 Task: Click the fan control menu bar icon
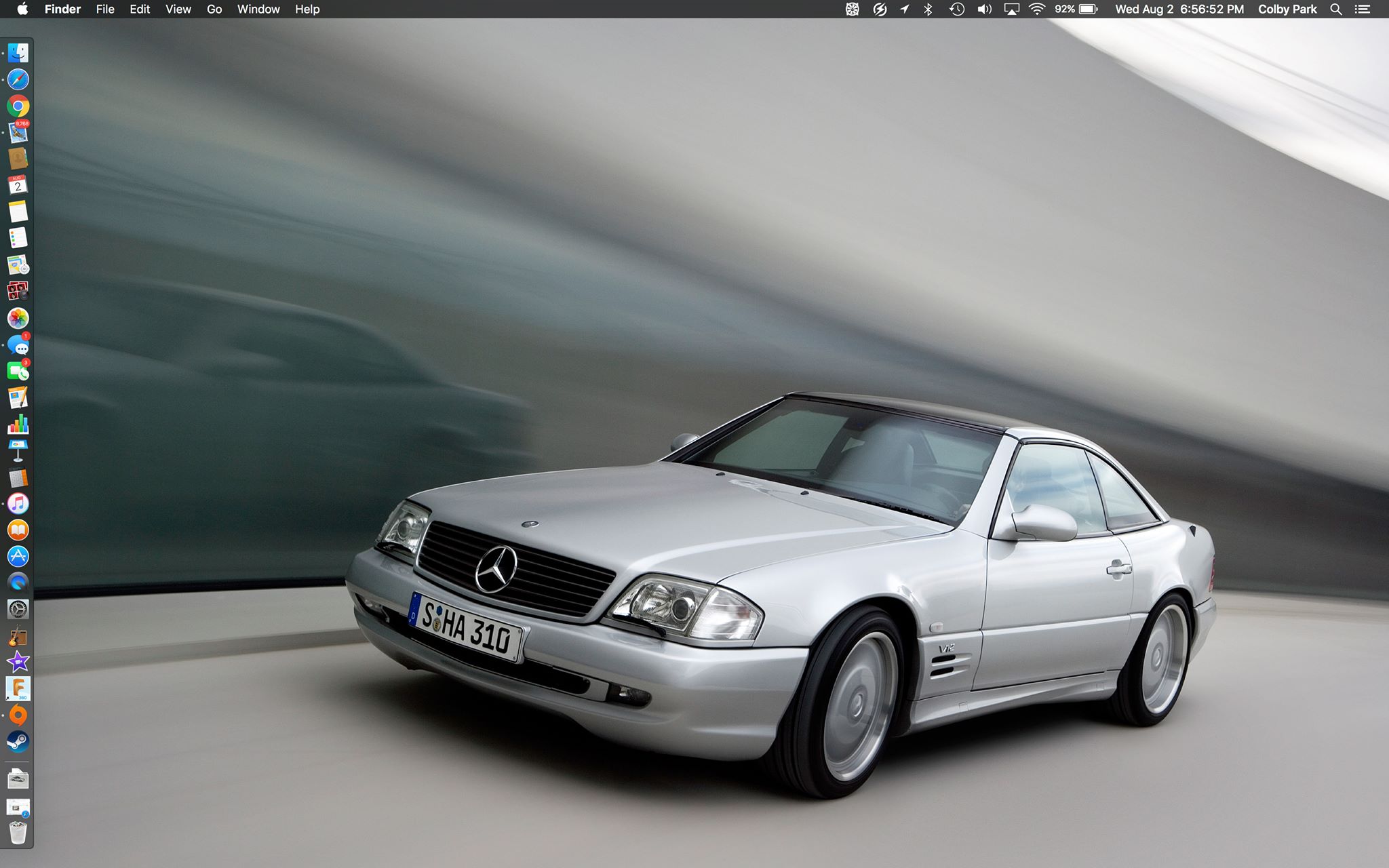853,9
